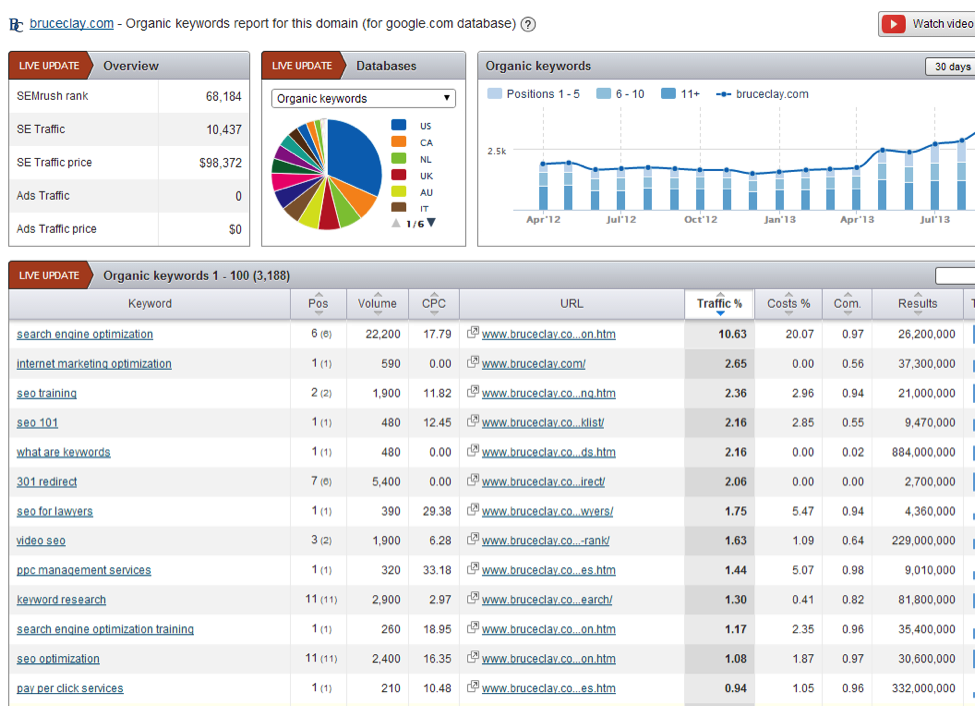975x707 pixels.
Task: Click external link icon for 'seo training' row
Action: tap(473, 391)
